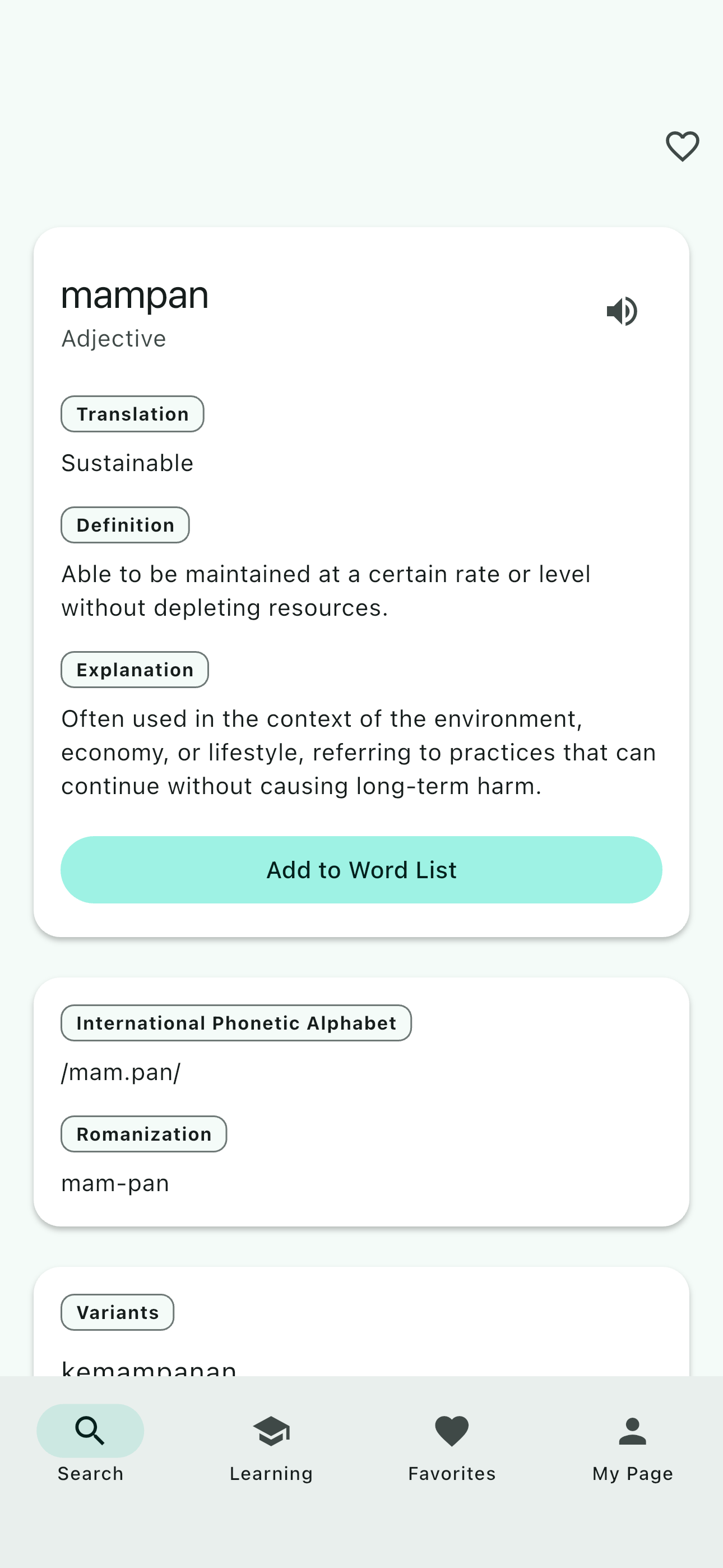The width and height of the screenshot is (723, 1568).
Task: Click the headword "mampan" title
Action: tap(135, 296)
